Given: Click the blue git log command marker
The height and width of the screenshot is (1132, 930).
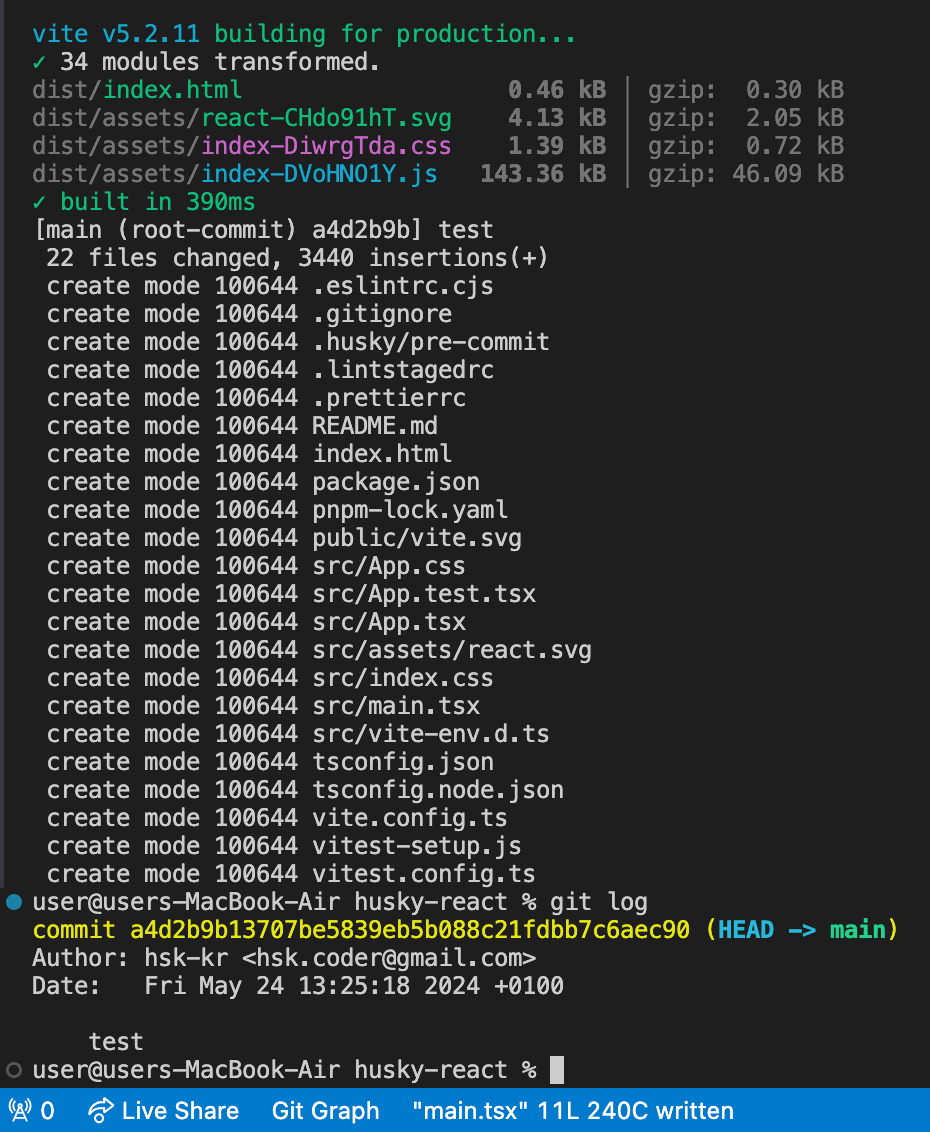Looking at the screenshot, I should pyautogui.click(x=14, y=902).
